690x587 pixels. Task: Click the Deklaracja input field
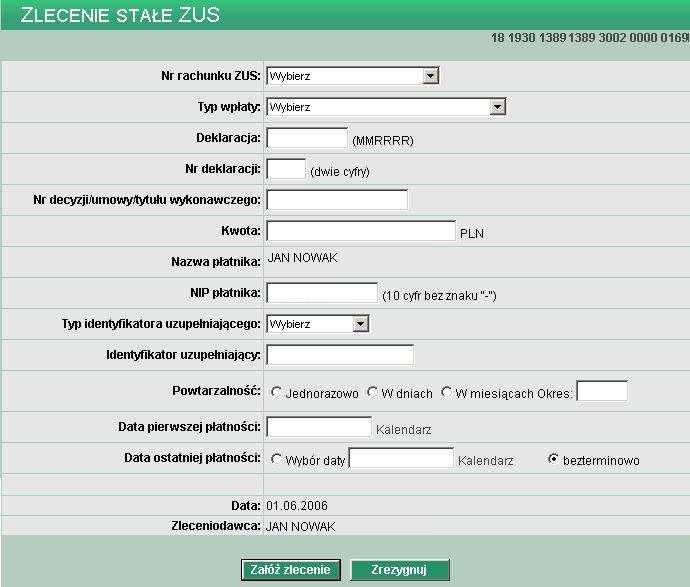(307, 138)
